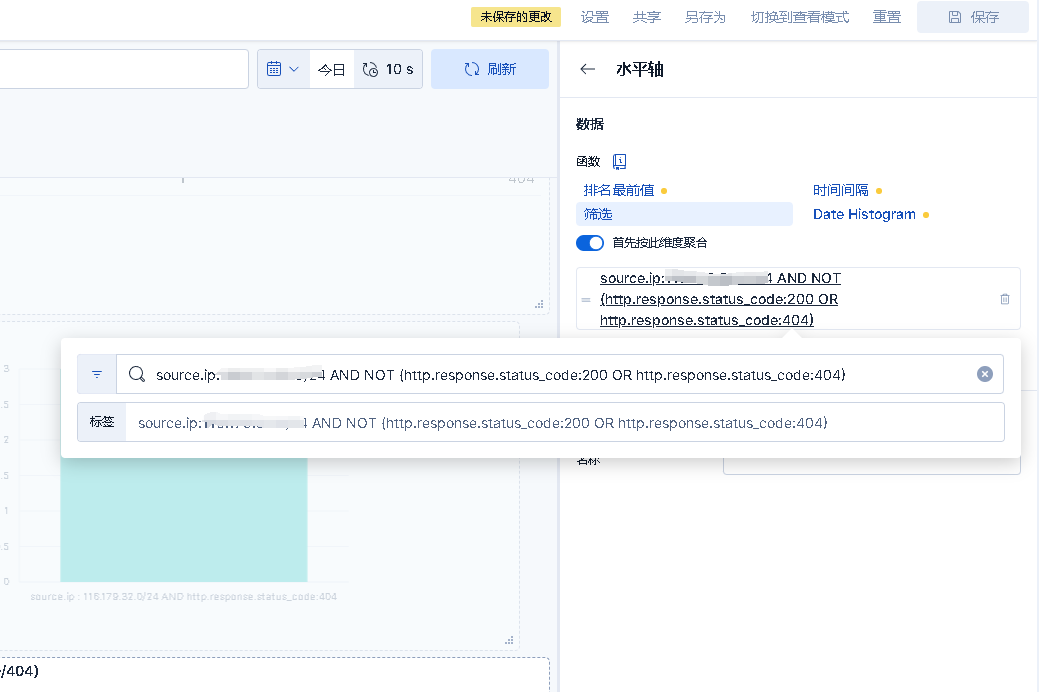
Task: Click the teal chart bar
Action: point(184,520)
